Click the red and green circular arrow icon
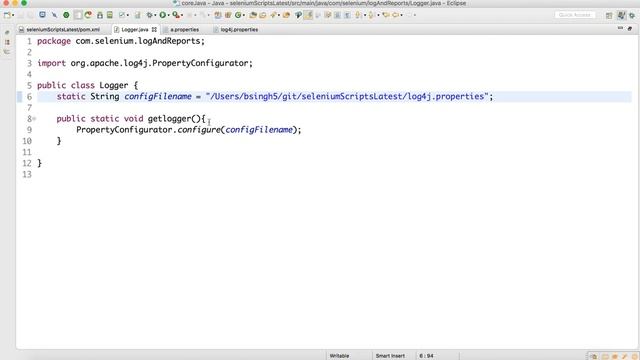The image size is (640, 360). click(x=88, y=15)
